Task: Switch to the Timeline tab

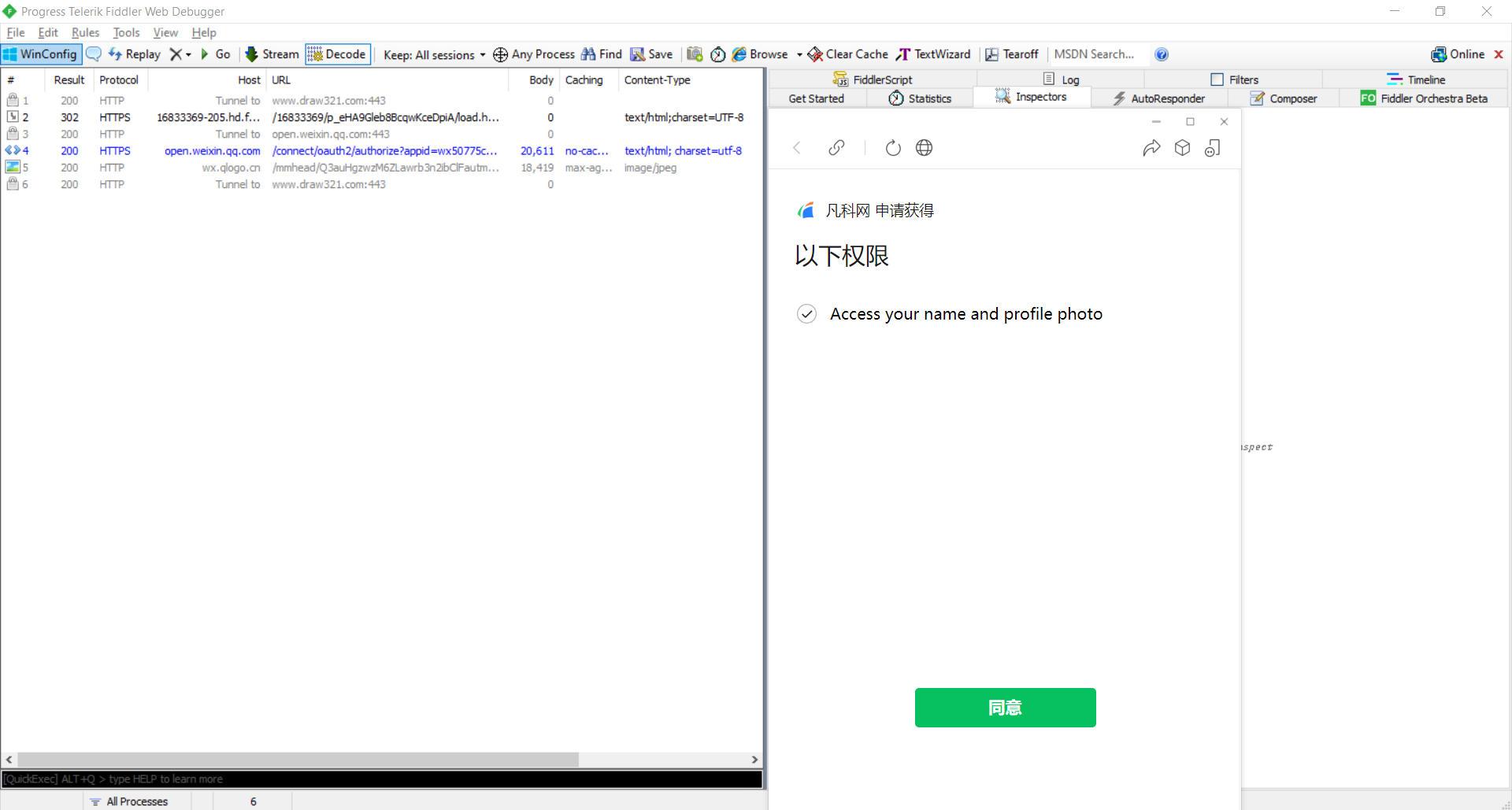Action: [1416, 80]
